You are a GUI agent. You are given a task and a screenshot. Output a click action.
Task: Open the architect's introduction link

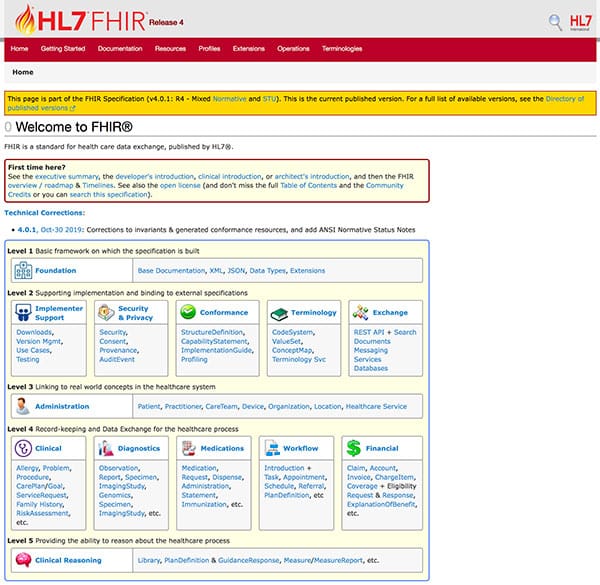pyautogui.click(x=312, y=176)
